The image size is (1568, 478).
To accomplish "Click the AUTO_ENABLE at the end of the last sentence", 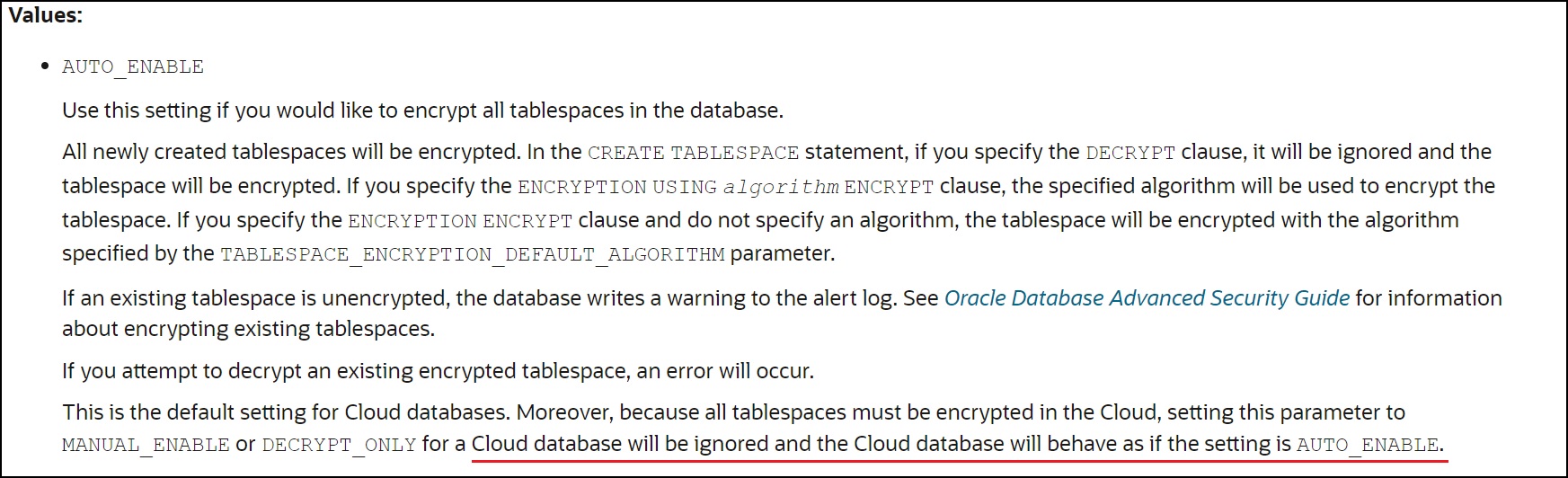I will 1368,446.
